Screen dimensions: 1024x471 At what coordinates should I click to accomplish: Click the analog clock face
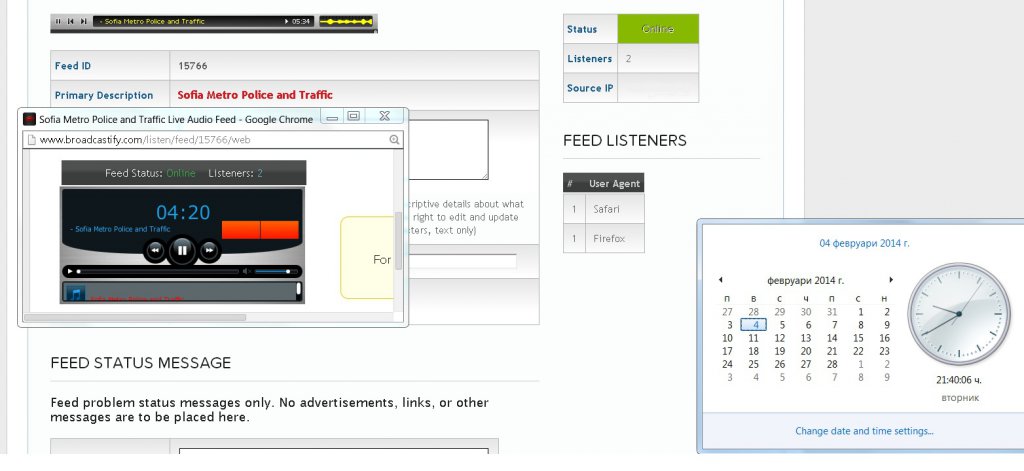(x=958, y=314)
